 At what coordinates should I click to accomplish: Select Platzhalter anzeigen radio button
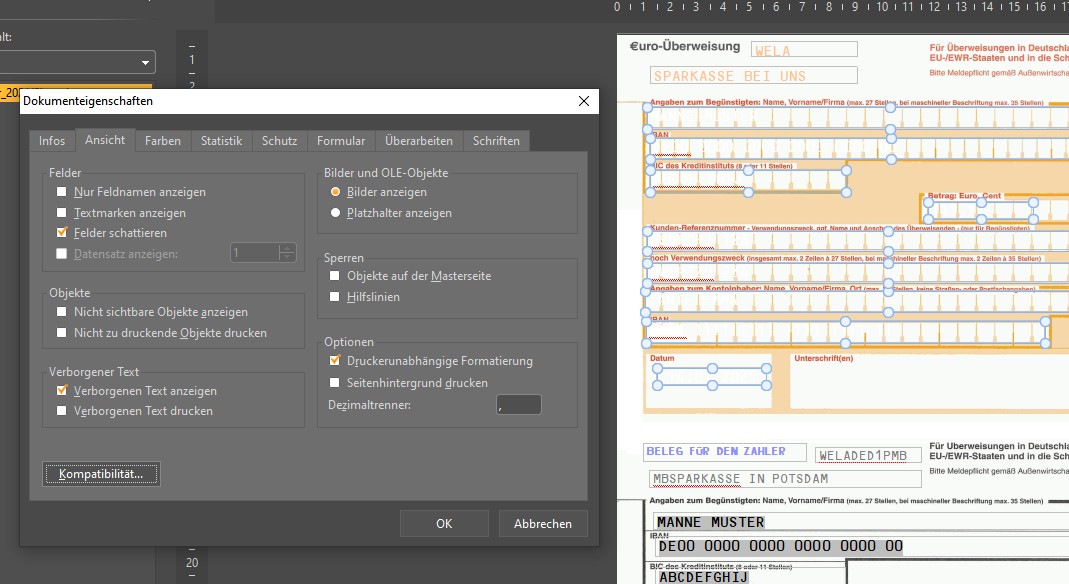click(335, 213)
